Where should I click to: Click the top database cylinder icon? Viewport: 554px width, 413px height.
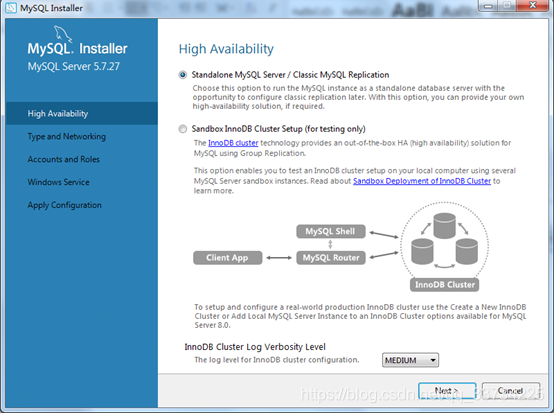point(444,226)
